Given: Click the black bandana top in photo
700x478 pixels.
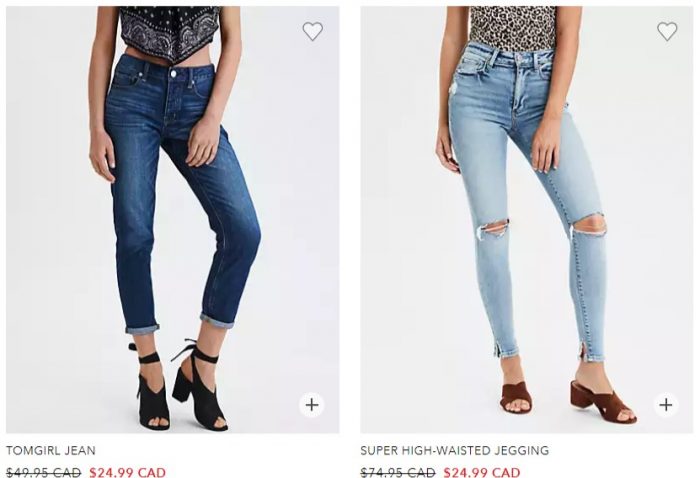Looking at the screenshot, I should [170, 31].
